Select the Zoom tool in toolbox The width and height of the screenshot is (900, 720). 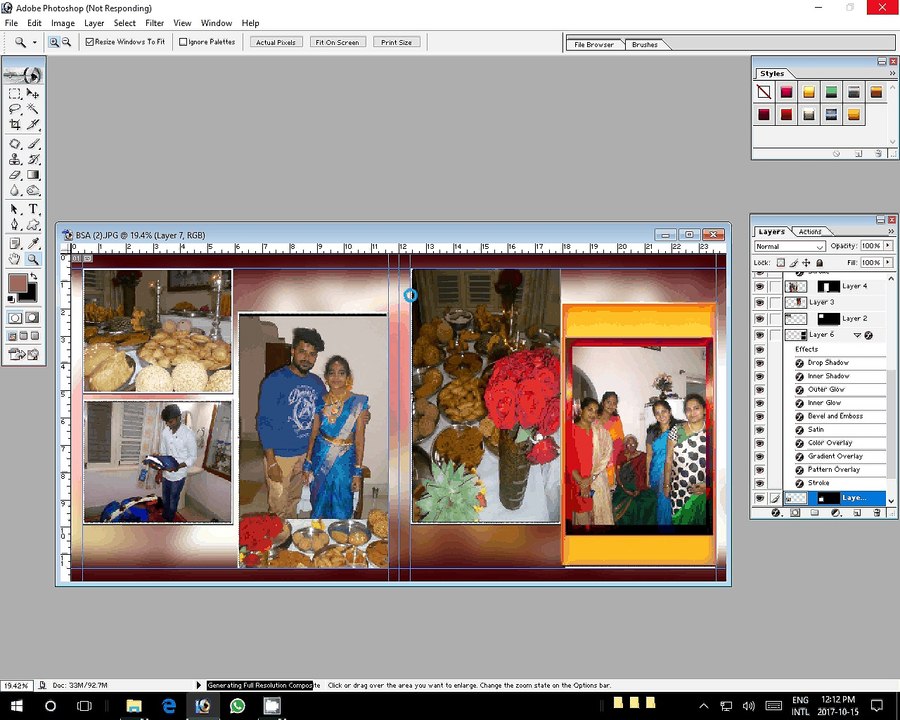pos(33,259)
